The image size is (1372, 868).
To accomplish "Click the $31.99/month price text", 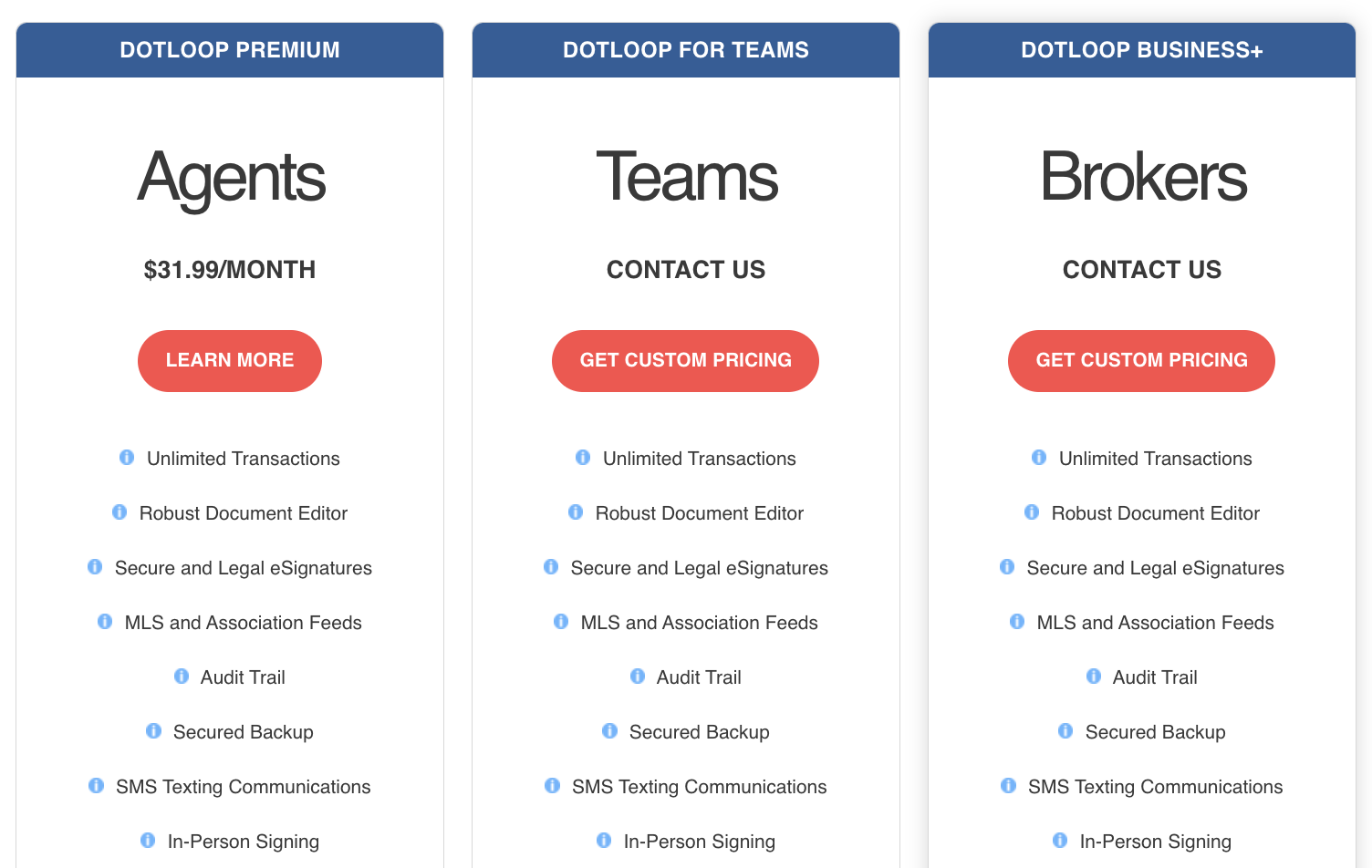I will 230,270.
